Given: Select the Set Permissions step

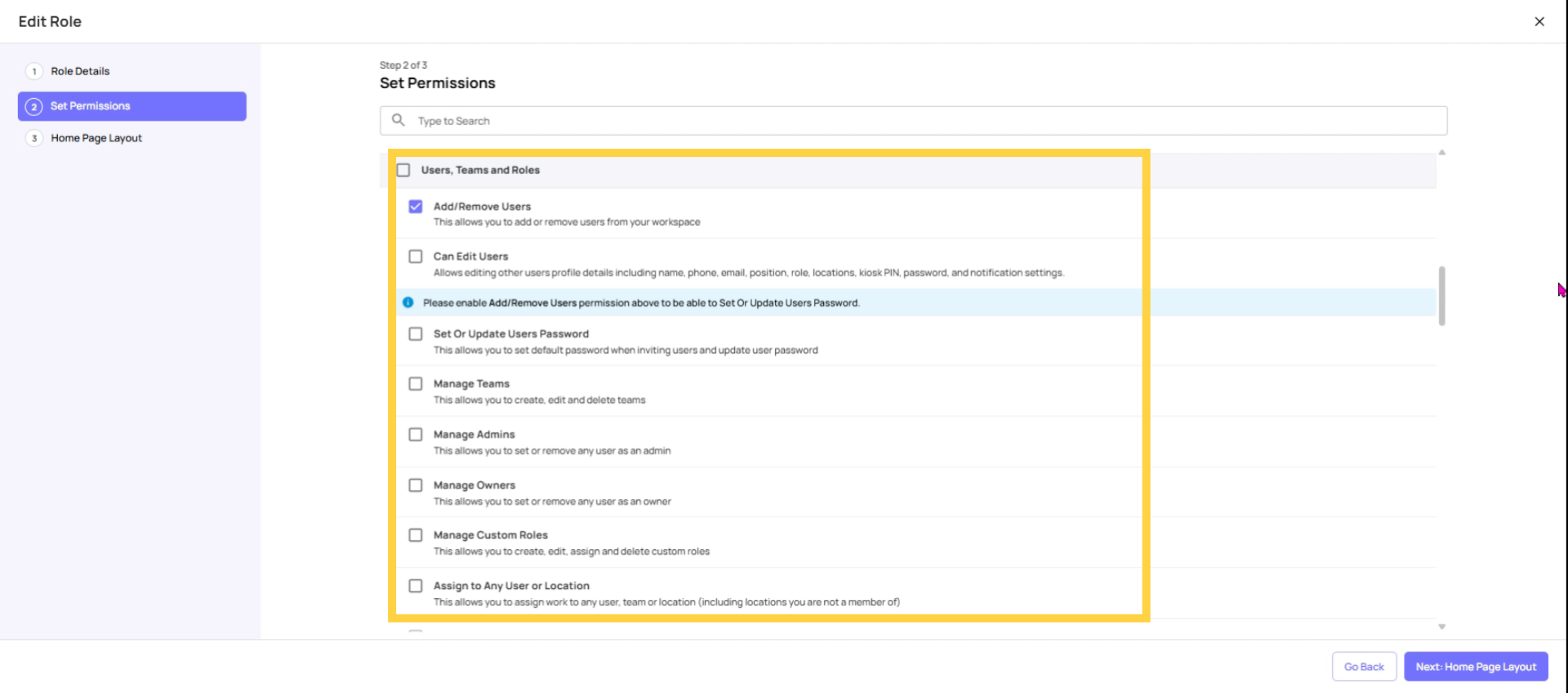Looking at the screenshot, I should tap(132, 106).
